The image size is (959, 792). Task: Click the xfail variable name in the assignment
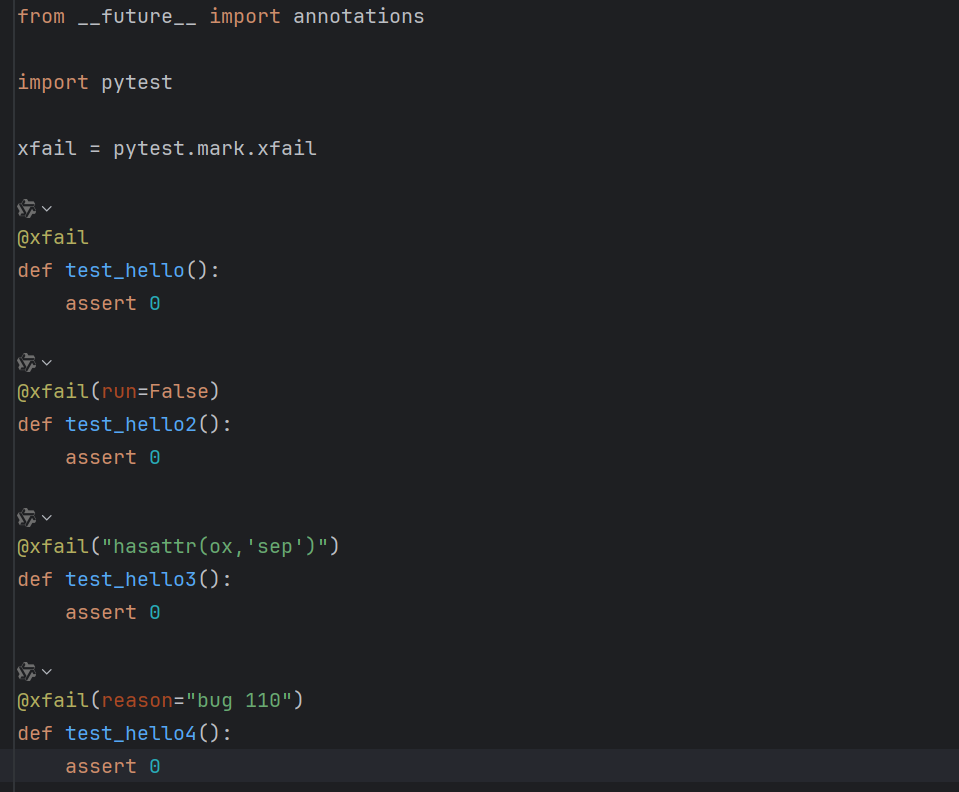click(47, 149)
